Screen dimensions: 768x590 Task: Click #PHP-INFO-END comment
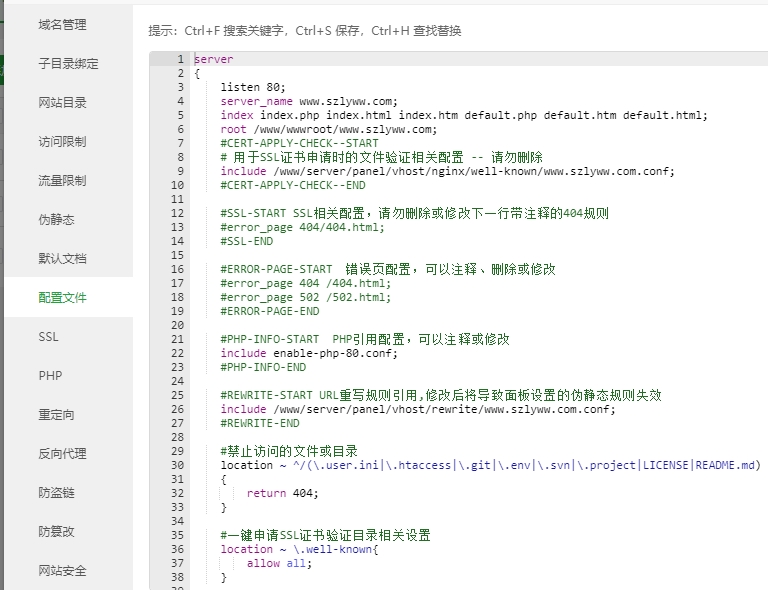[263, 367]
